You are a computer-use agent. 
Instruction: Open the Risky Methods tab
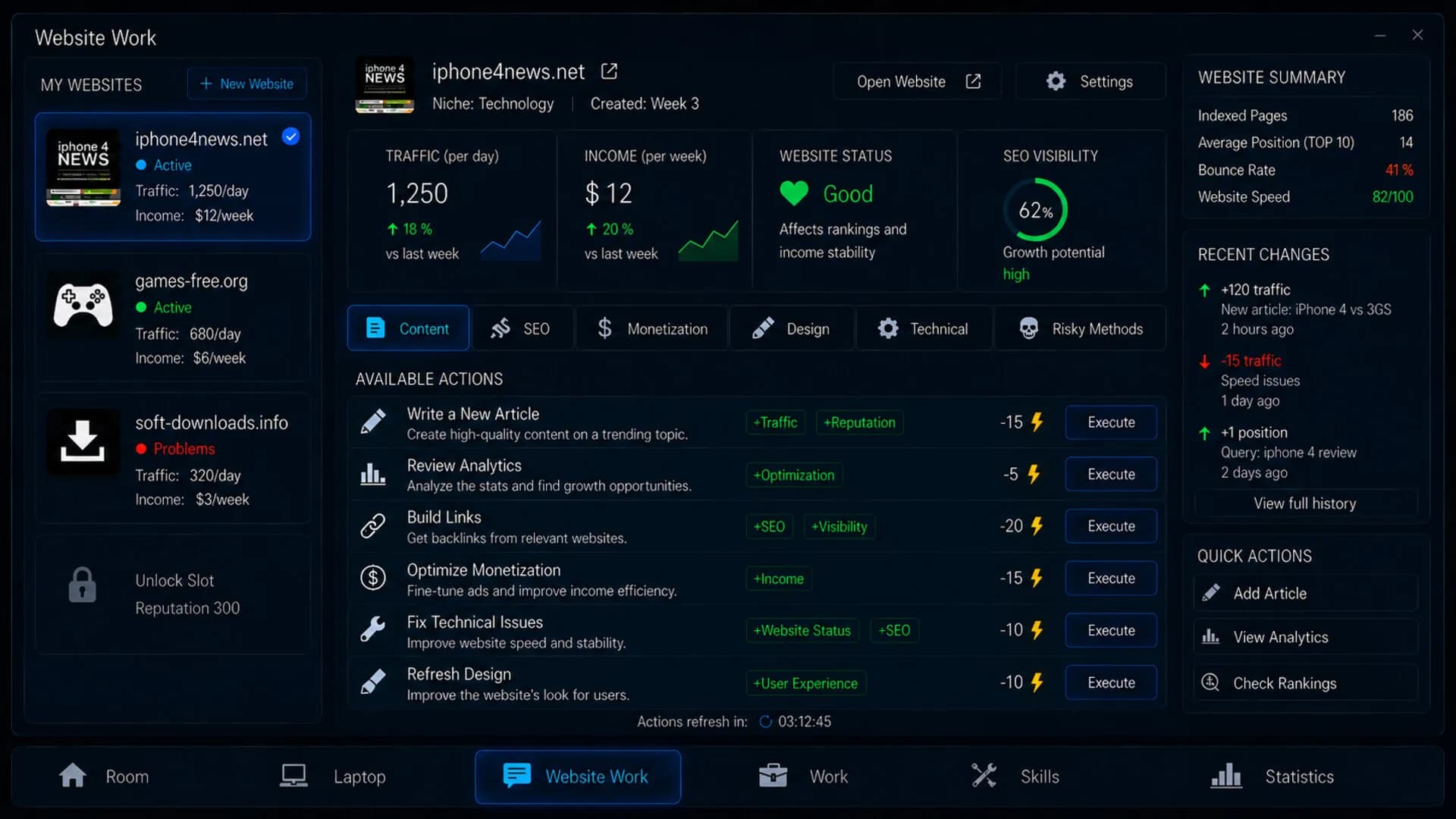(1080, 328)
